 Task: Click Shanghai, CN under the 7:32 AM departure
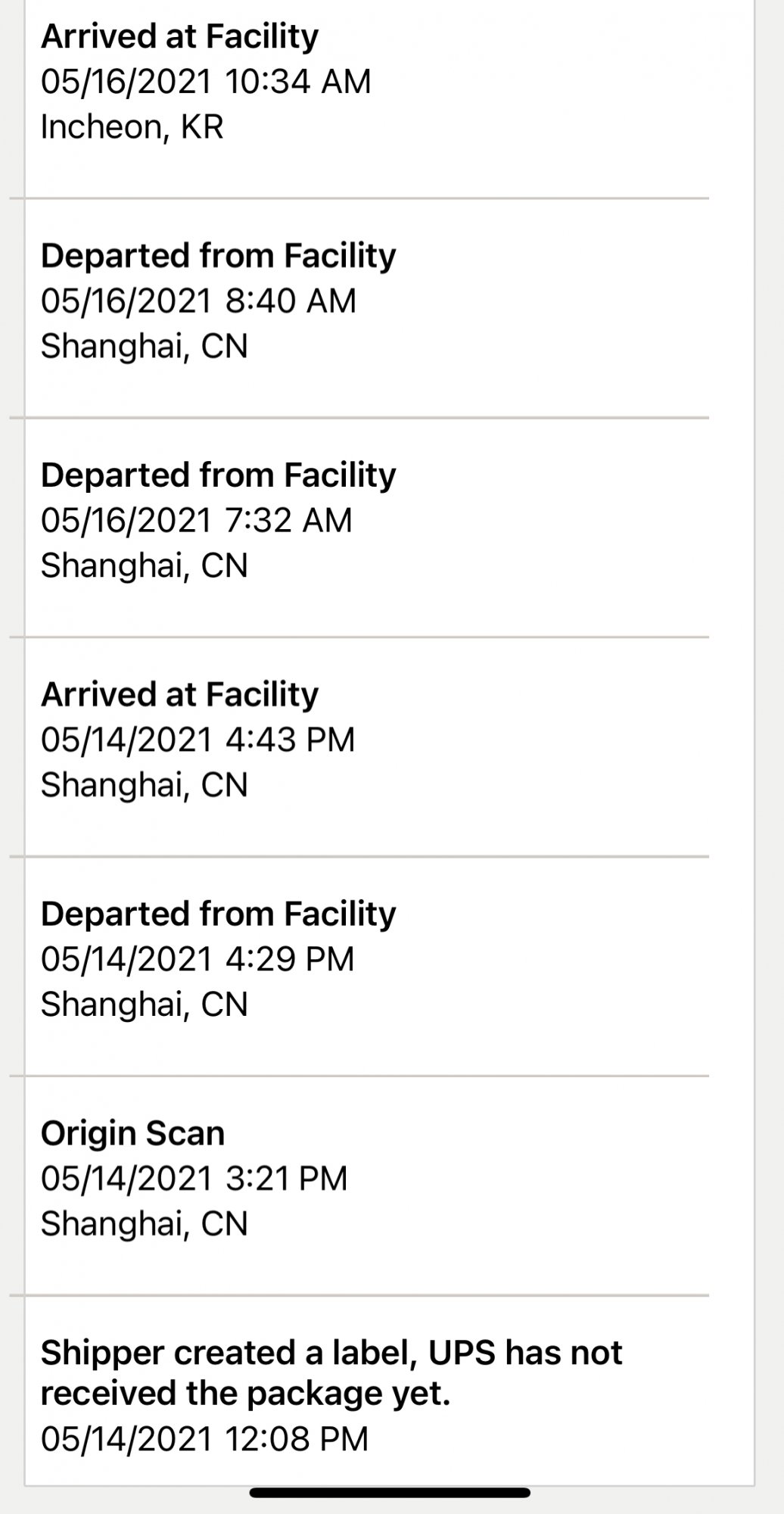tap(144, 566)
